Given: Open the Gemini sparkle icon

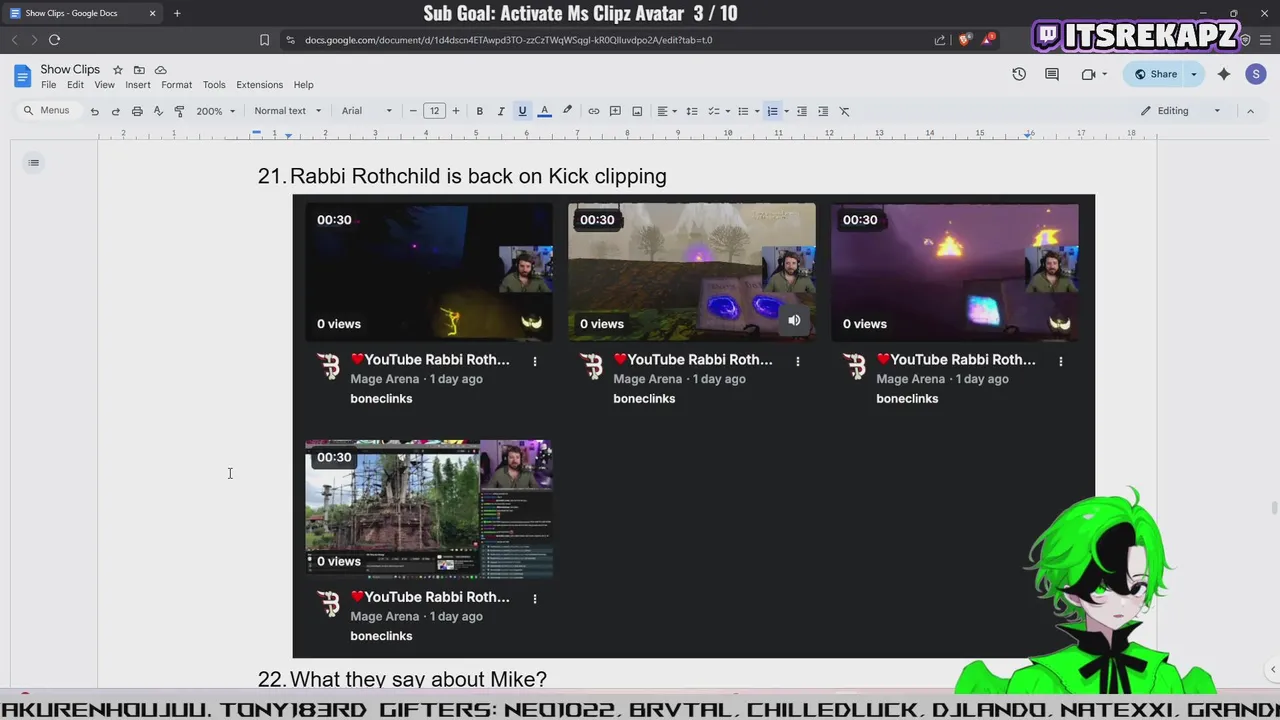Looking at the screenshot, I should [x=1224, y=74].
